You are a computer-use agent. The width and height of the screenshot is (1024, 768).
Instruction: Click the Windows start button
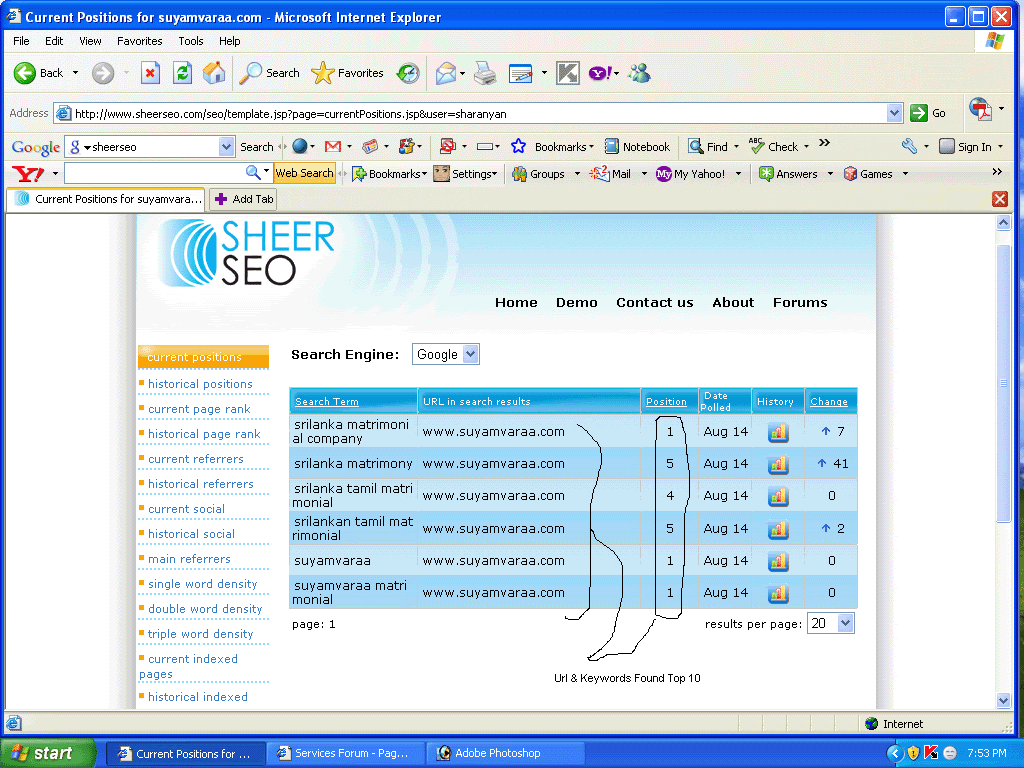coord(48,753)
